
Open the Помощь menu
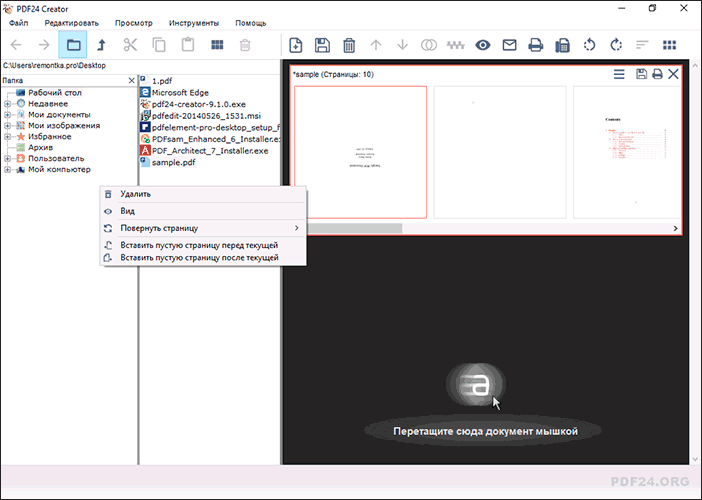pos(251,23)
